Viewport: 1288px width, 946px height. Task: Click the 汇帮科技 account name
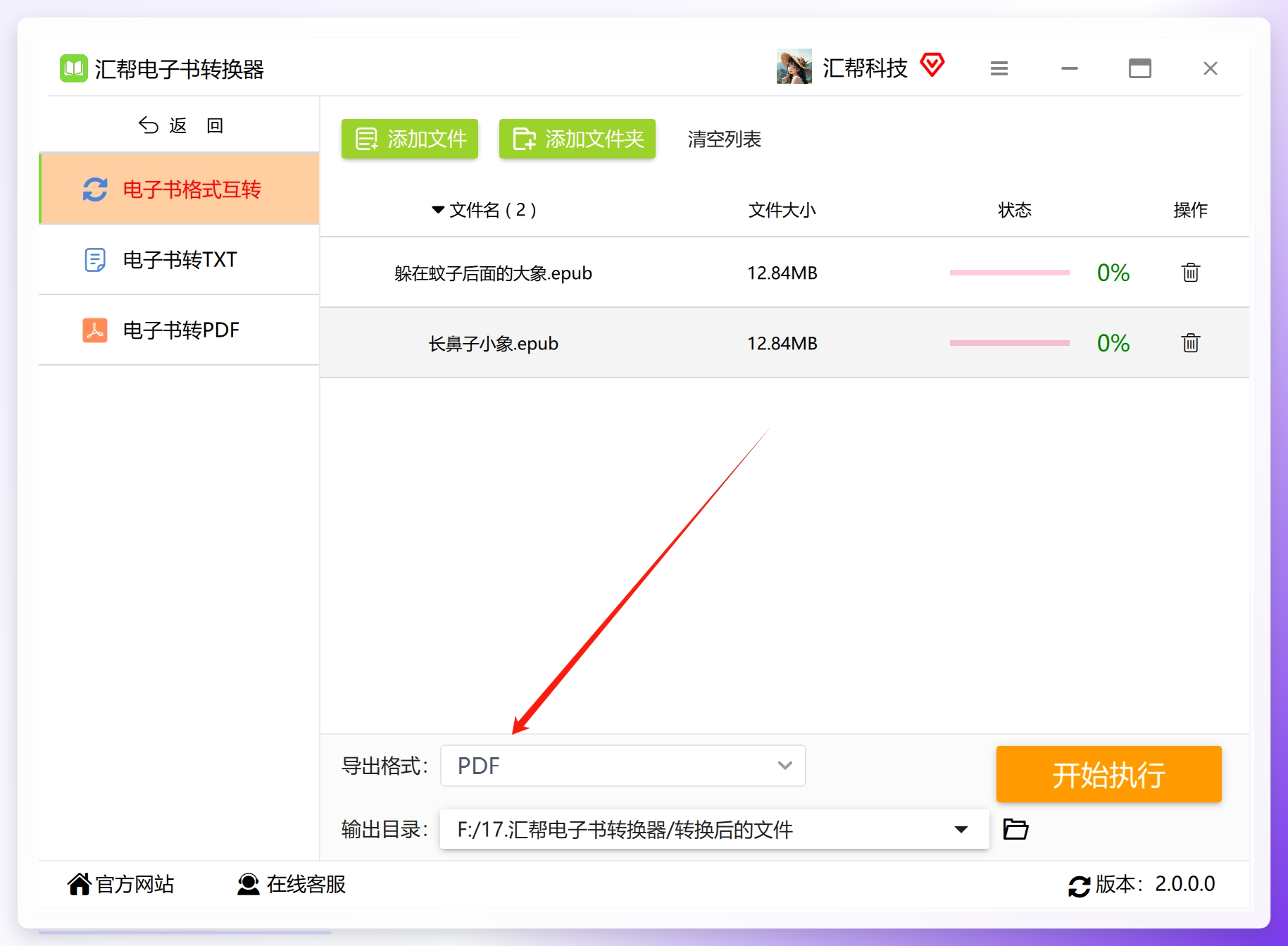pos(865,68)
